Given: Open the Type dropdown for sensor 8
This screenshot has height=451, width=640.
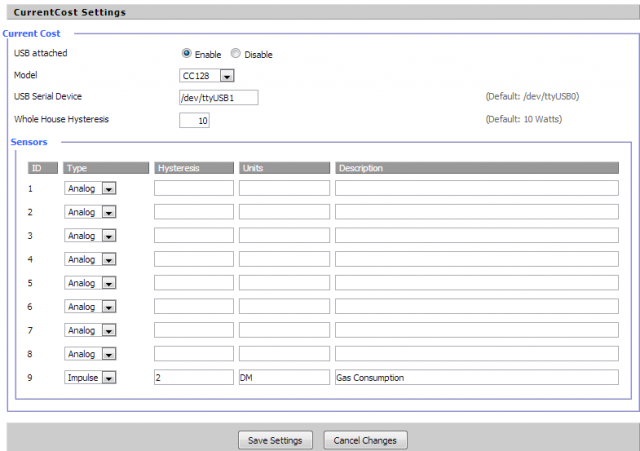Looking at the screenshot, I should [x=90, y=354].
